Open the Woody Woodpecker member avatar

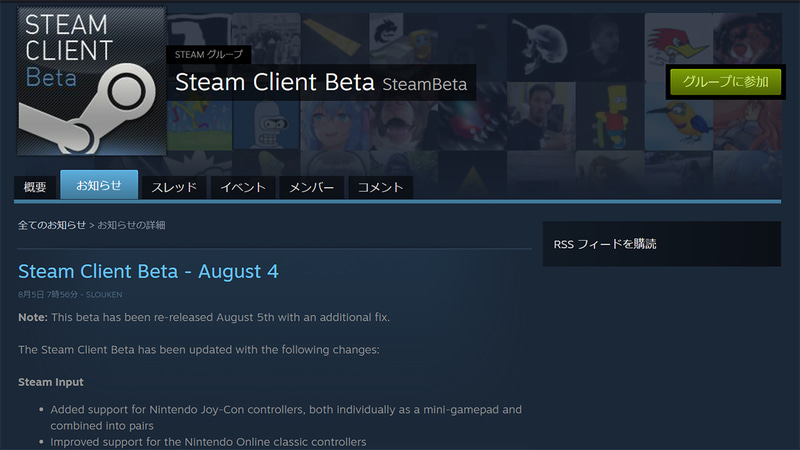(x=678, y=44)
